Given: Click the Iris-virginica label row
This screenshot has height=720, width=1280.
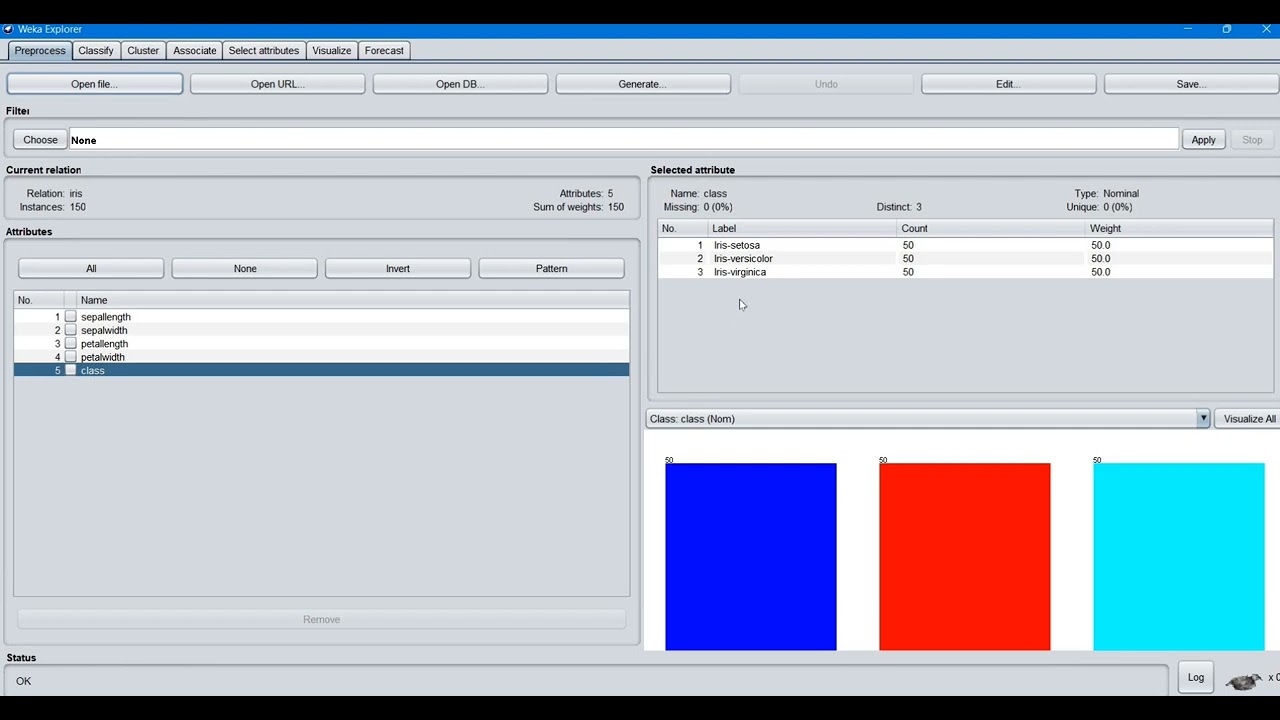Looking at the screenshot, I should tap(965, 272).
